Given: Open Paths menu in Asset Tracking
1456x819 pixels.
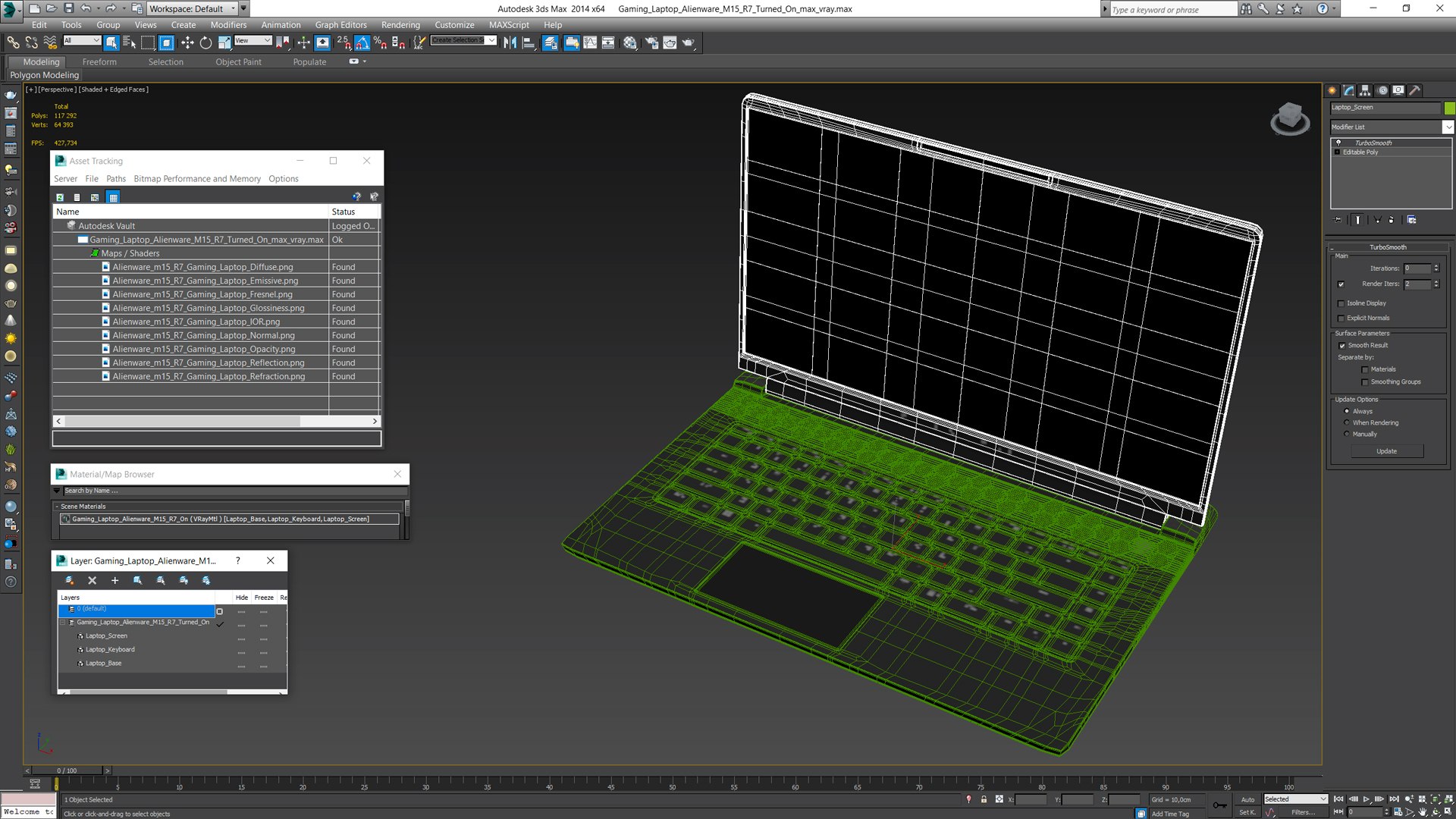Looking at the screenshot, I should 116,179.
